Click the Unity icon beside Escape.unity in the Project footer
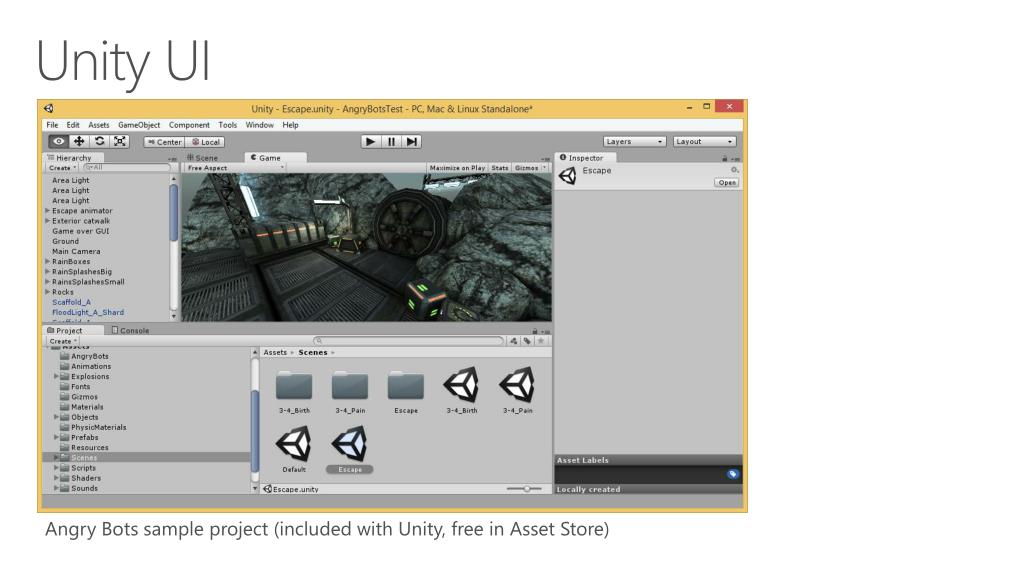This screenshot has height=575, width=1023. [x=267, y=489]
